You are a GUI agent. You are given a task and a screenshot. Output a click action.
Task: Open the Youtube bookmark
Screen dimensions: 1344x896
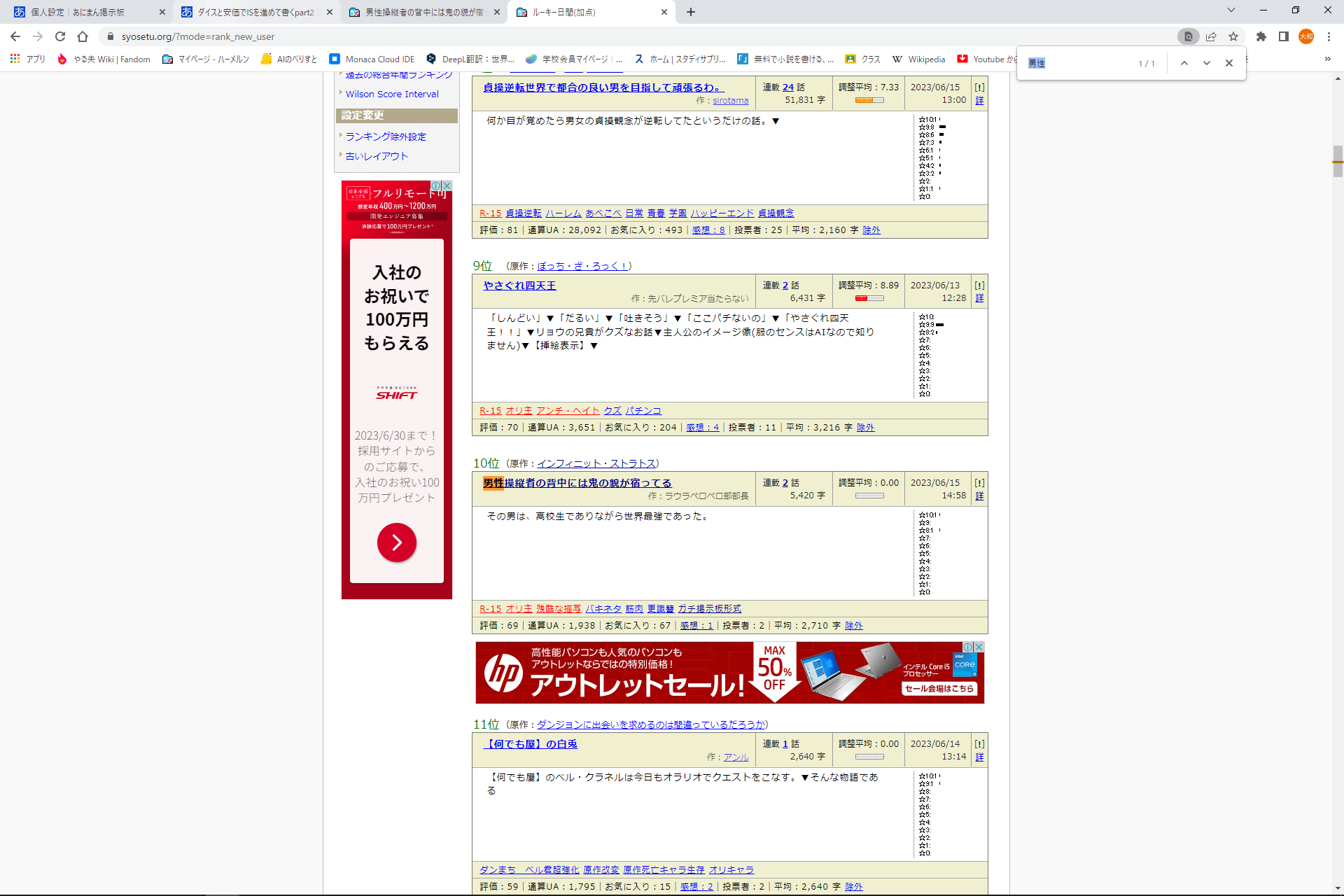pyautogui.click(x=986, y=59)
